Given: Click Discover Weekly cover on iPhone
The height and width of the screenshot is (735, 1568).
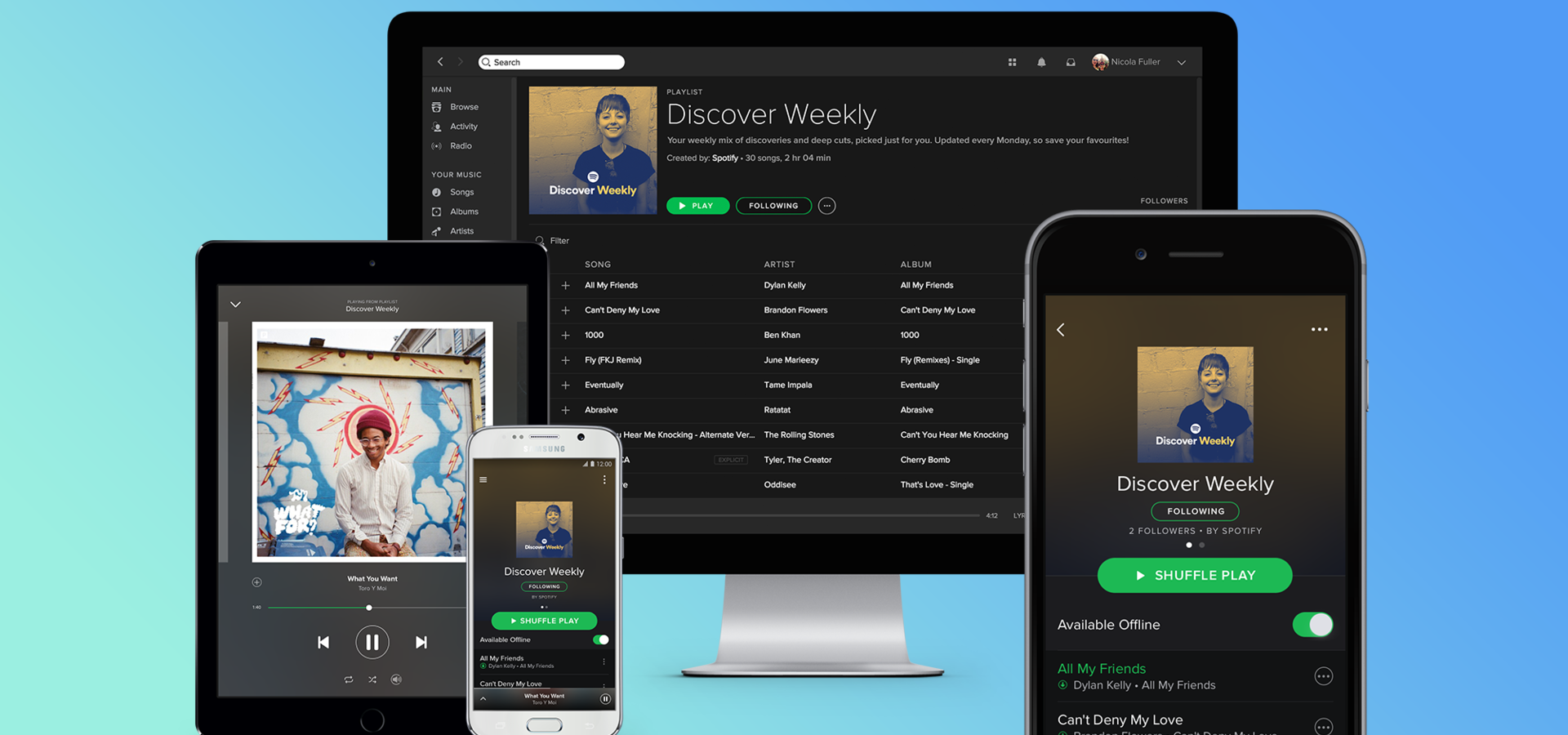Looking at the screenshot, I should 1196,404.
